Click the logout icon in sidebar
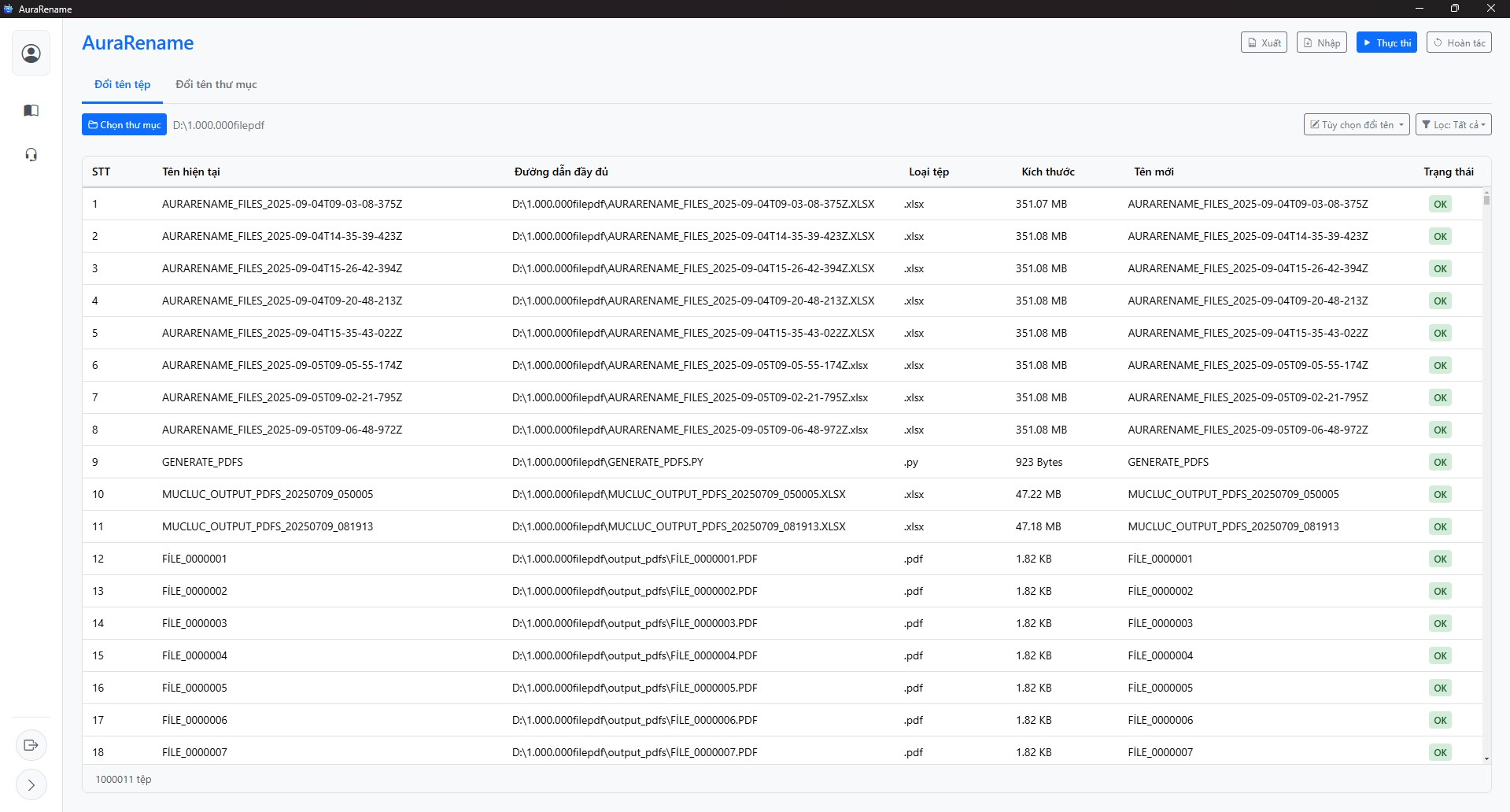Screen dimensions: 1510x812 coord(31,745)
